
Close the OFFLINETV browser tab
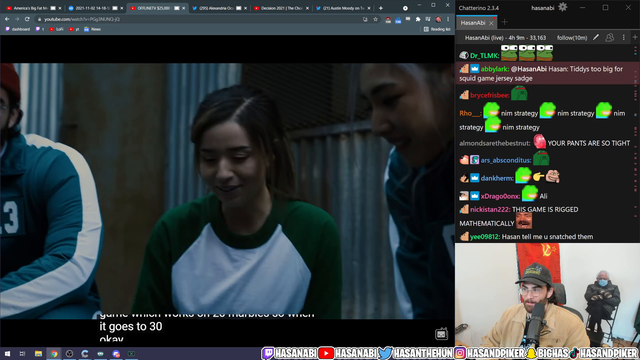(x=183, y=8)
